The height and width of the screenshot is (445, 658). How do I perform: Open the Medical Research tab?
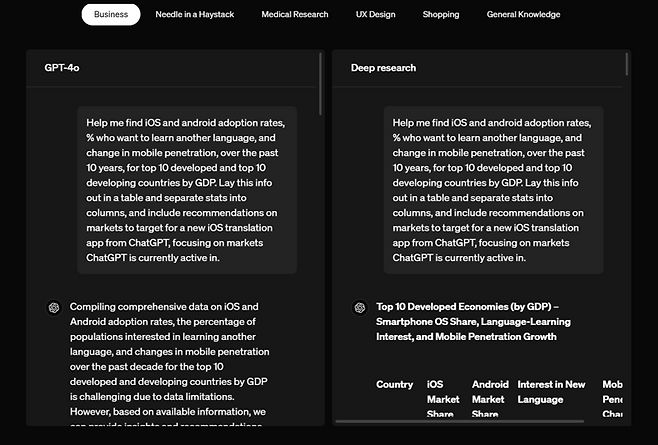[x=295, y=15]
